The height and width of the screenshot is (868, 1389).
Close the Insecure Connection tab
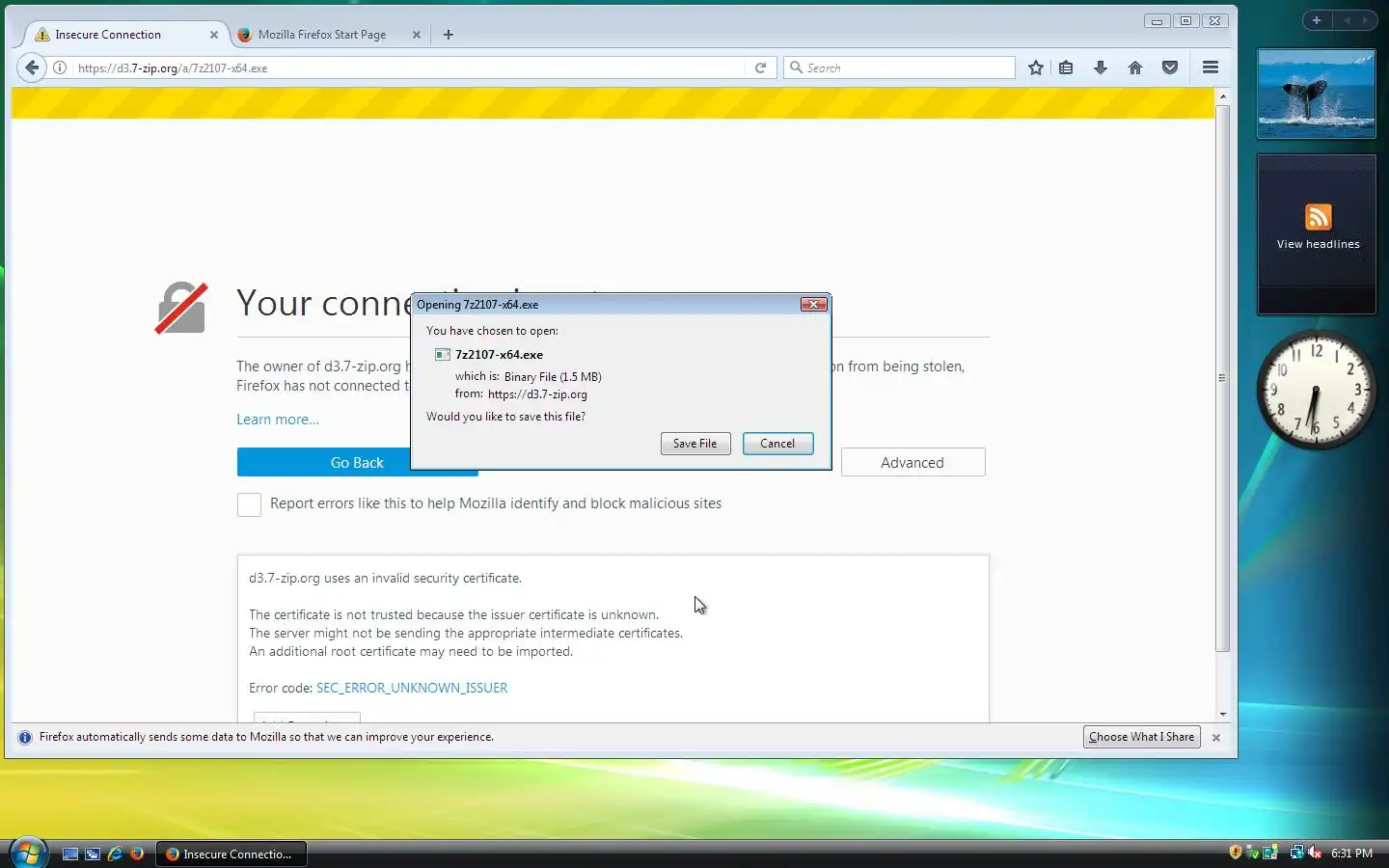[214, 35]
